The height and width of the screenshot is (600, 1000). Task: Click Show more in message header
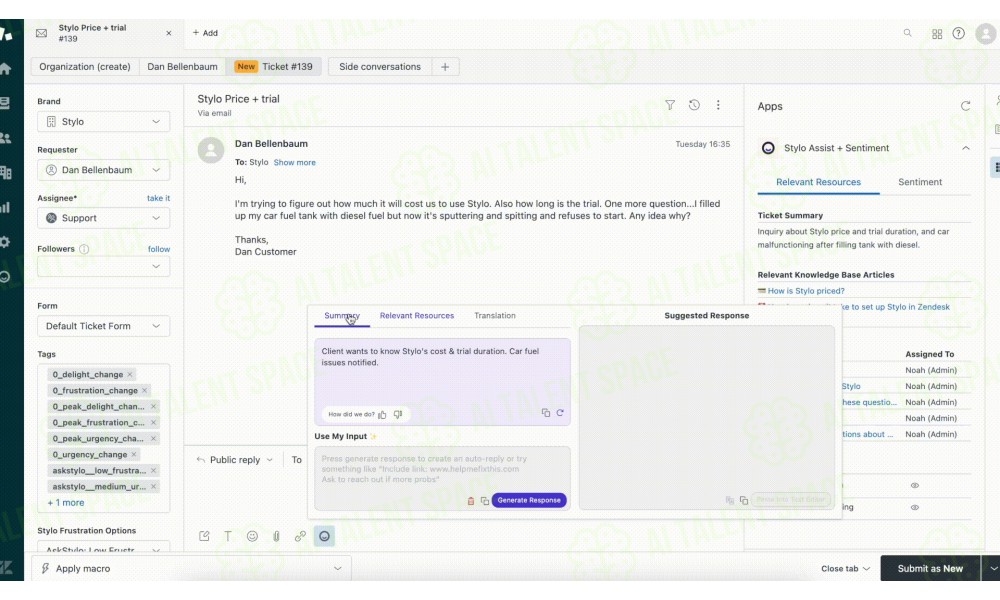(295, 163)
